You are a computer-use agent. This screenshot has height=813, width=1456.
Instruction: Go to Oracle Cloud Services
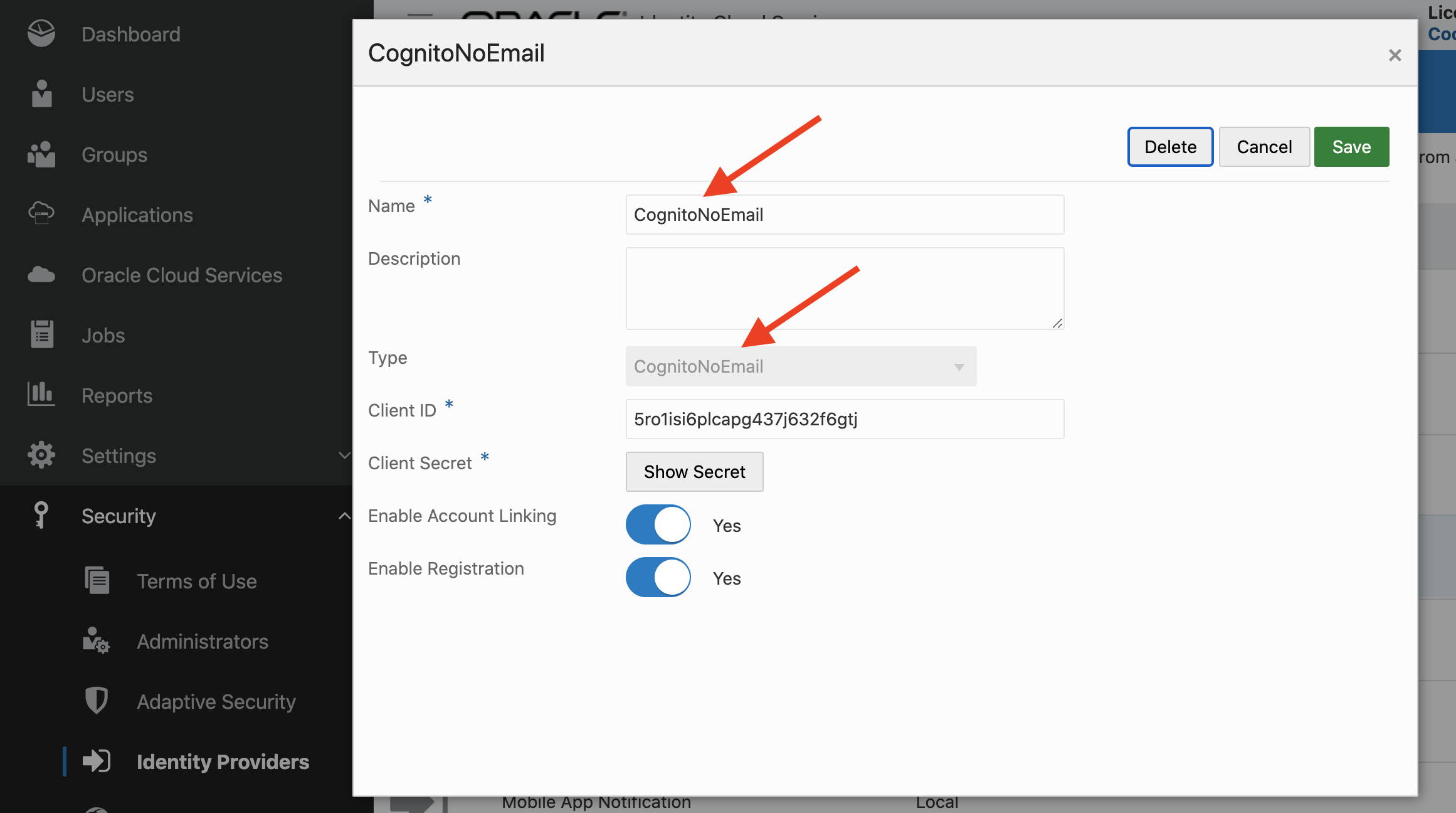click(182, 275)
